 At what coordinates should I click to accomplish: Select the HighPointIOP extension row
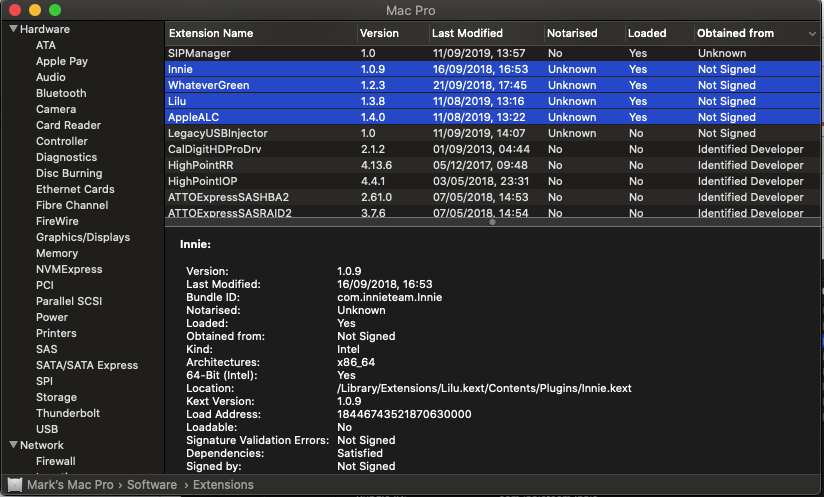point(493,181)
